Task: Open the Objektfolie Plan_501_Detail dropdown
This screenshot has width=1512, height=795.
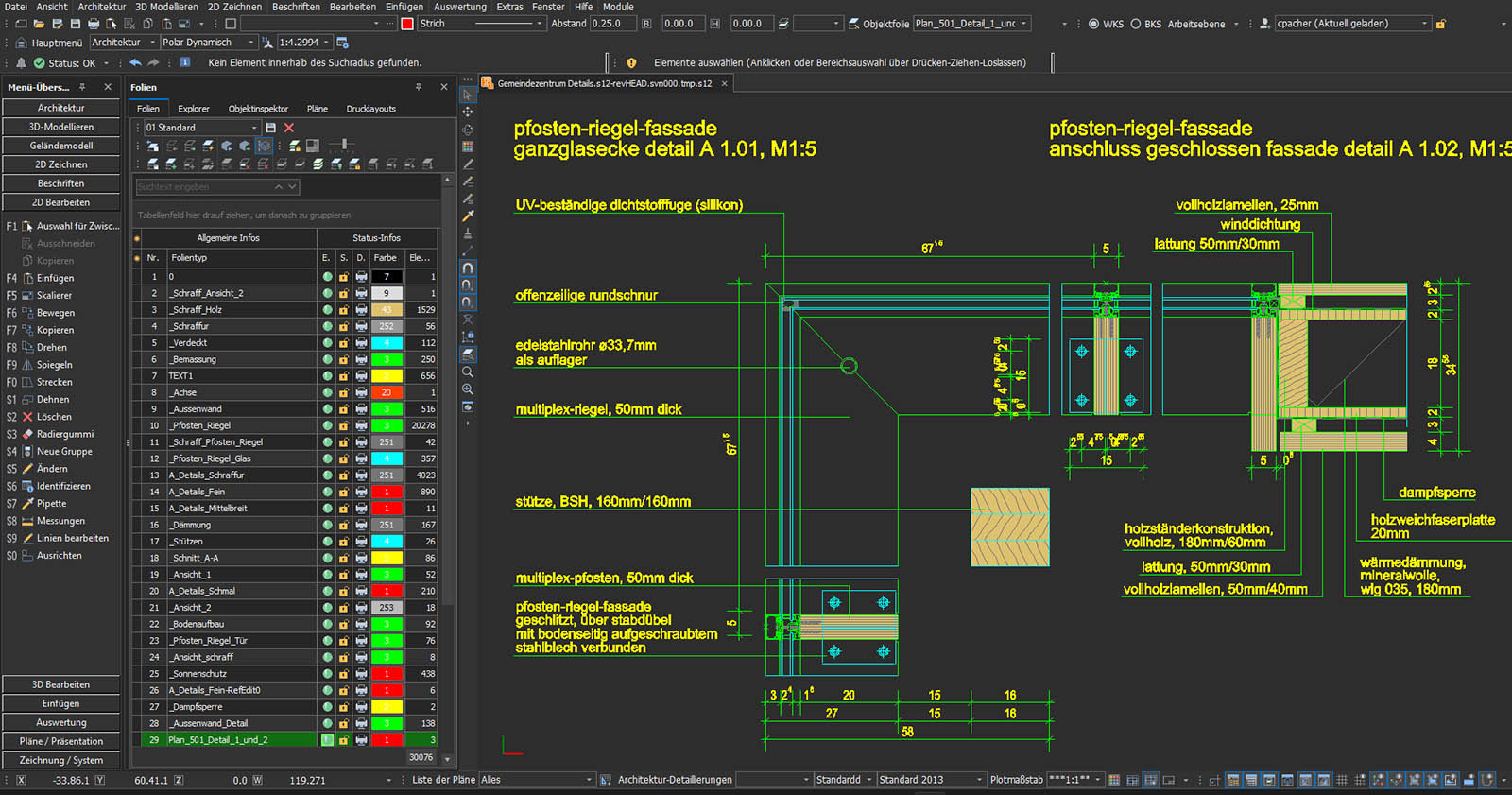Action: click(1023, 24)
